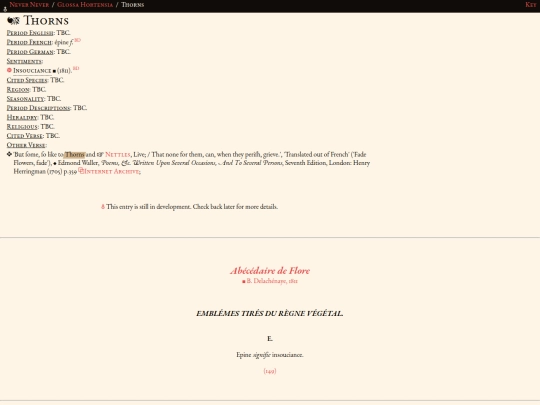This screenshot has height=405, width=540.
Task: Click the small anchor icon in the top-left corner
Action: 5,9
